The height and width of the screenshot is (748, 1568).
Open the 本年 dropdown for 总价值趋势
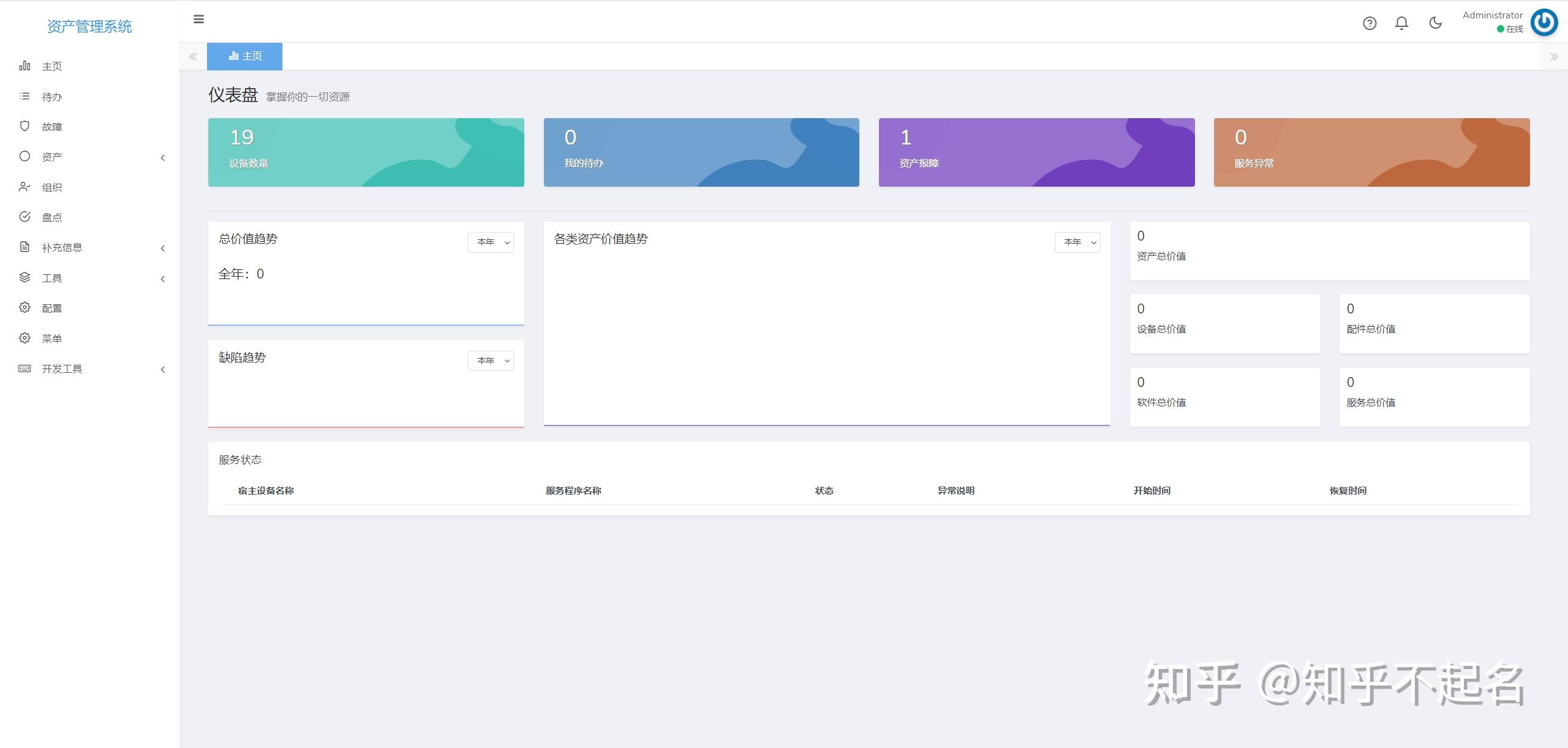tap(491, 242)
